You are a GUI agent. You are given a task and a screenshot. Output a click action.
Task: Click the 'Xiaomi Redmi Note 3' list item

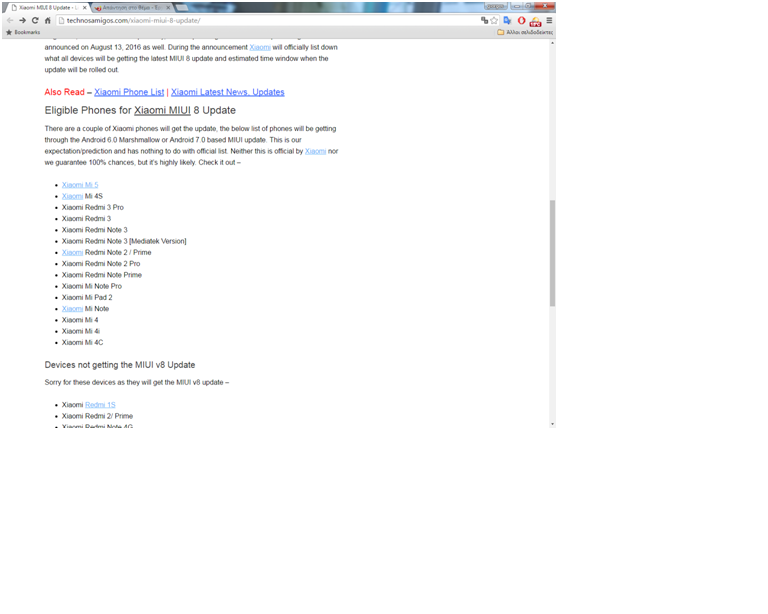click(x=95, y=230)
